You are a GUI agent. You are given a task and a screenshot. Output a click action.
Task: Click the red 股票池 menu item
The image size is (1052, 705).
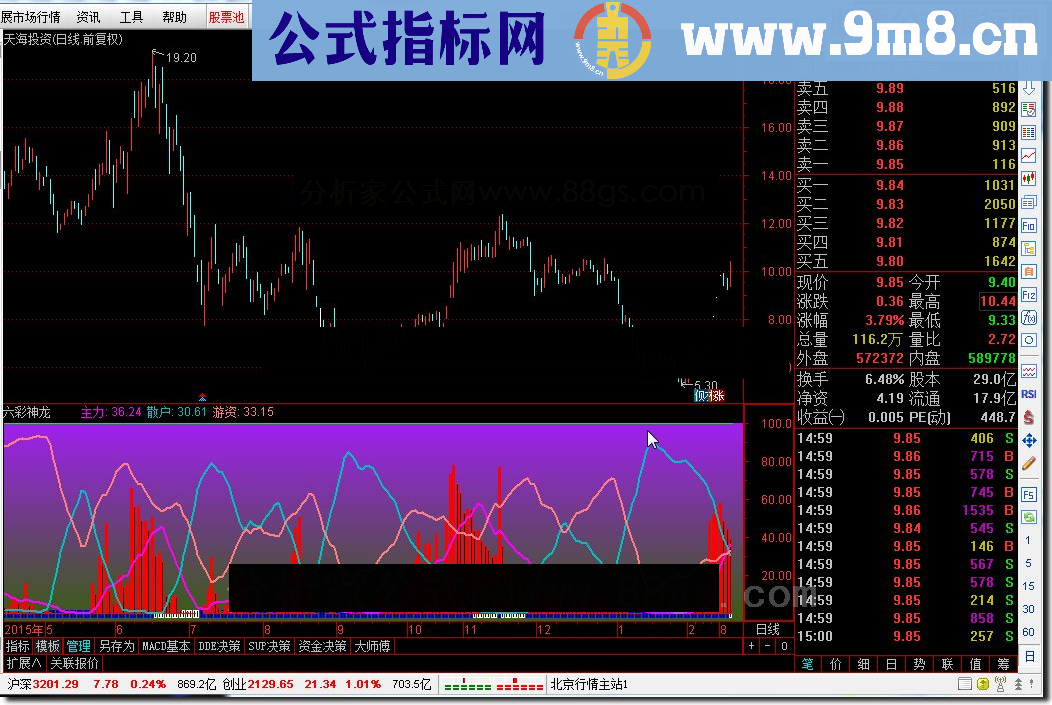(227, 16)
